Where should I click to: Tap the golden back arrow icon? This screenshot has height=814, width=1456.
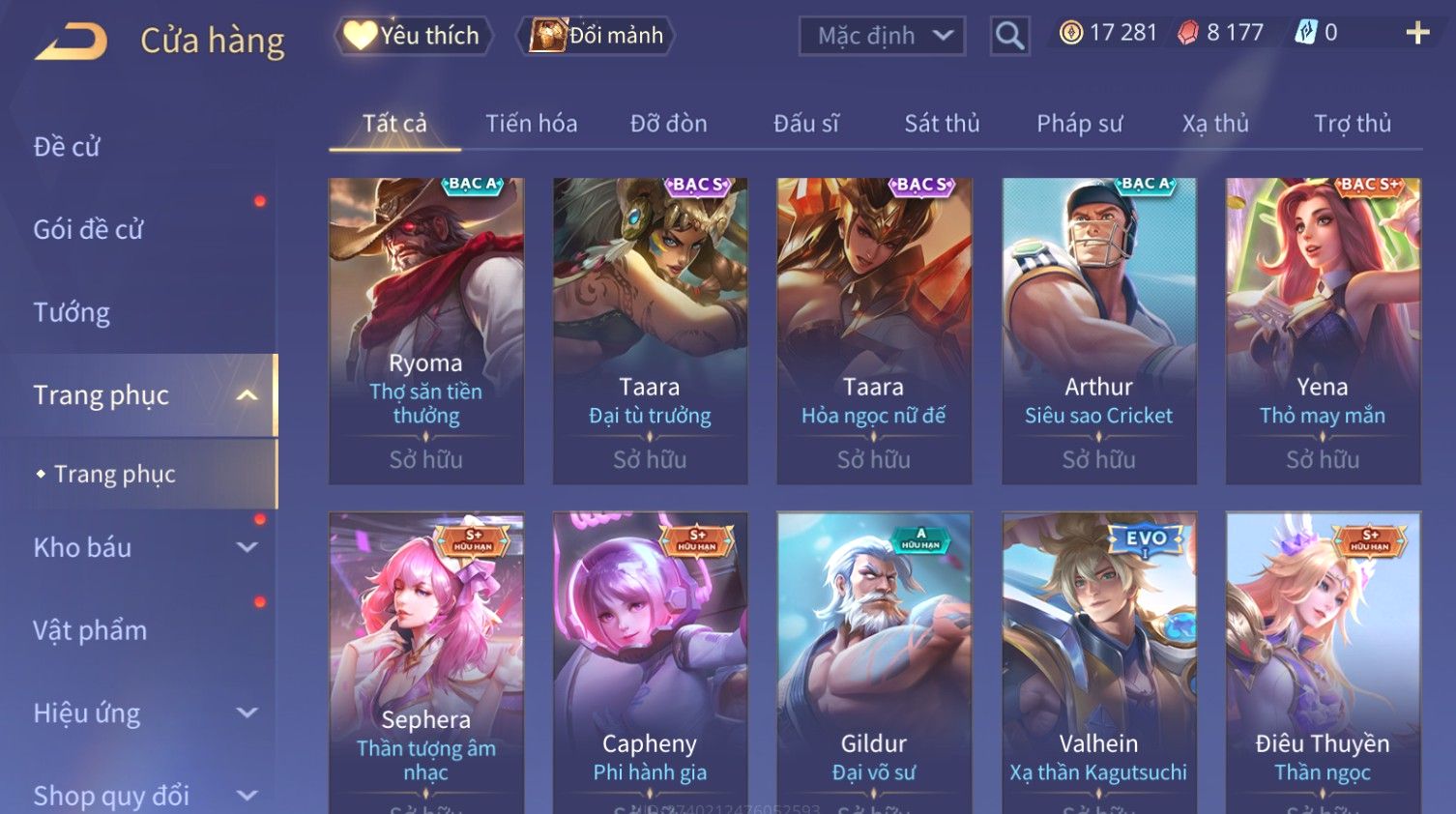click(x=71, y=42)
